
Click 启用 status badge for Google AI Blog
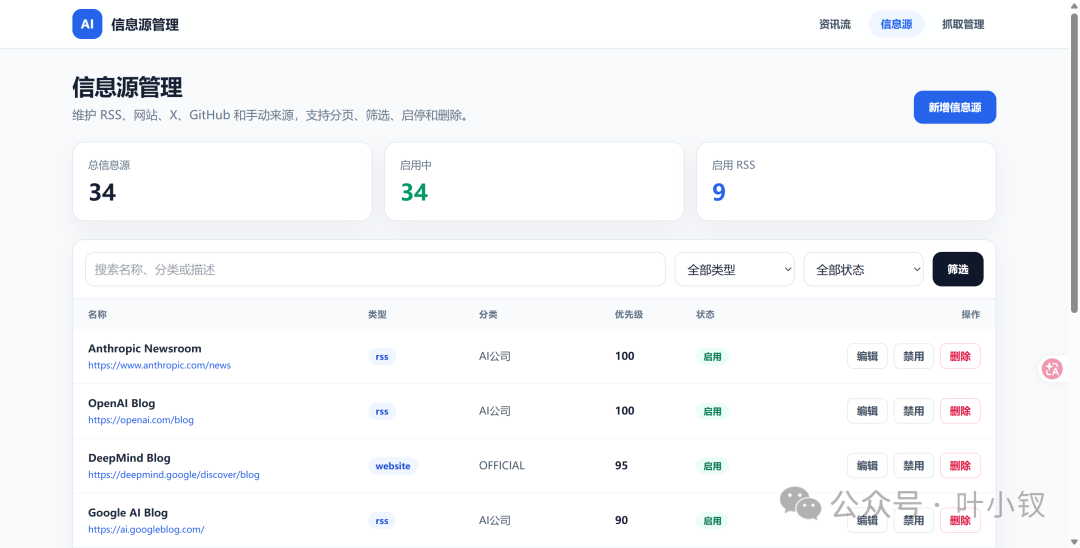coord(712,521)
